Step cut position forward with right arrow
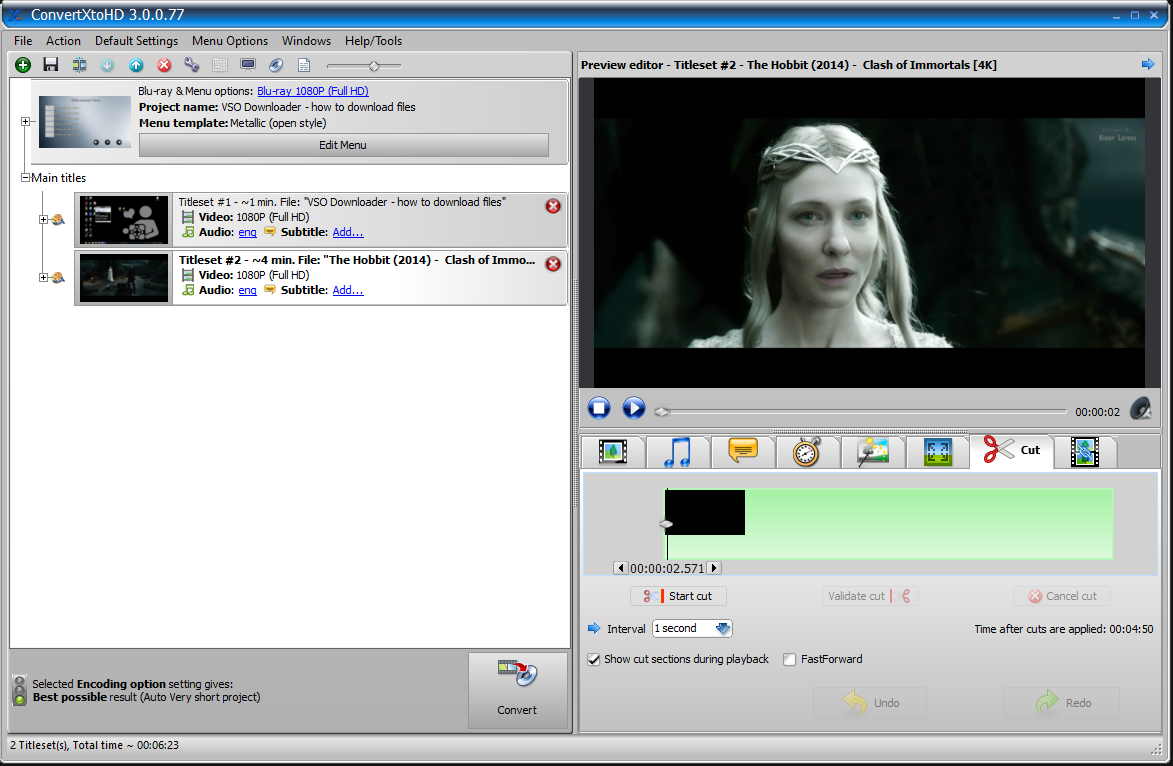This screenshot has height=766, width=1173. coord(714,568)
